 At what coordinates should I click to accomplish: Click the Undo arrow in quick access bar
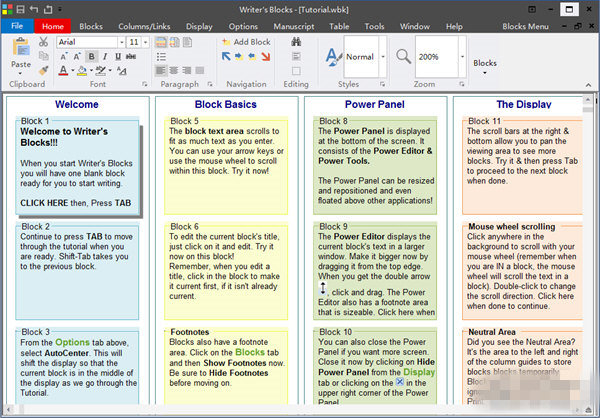[x=33, y=8]
